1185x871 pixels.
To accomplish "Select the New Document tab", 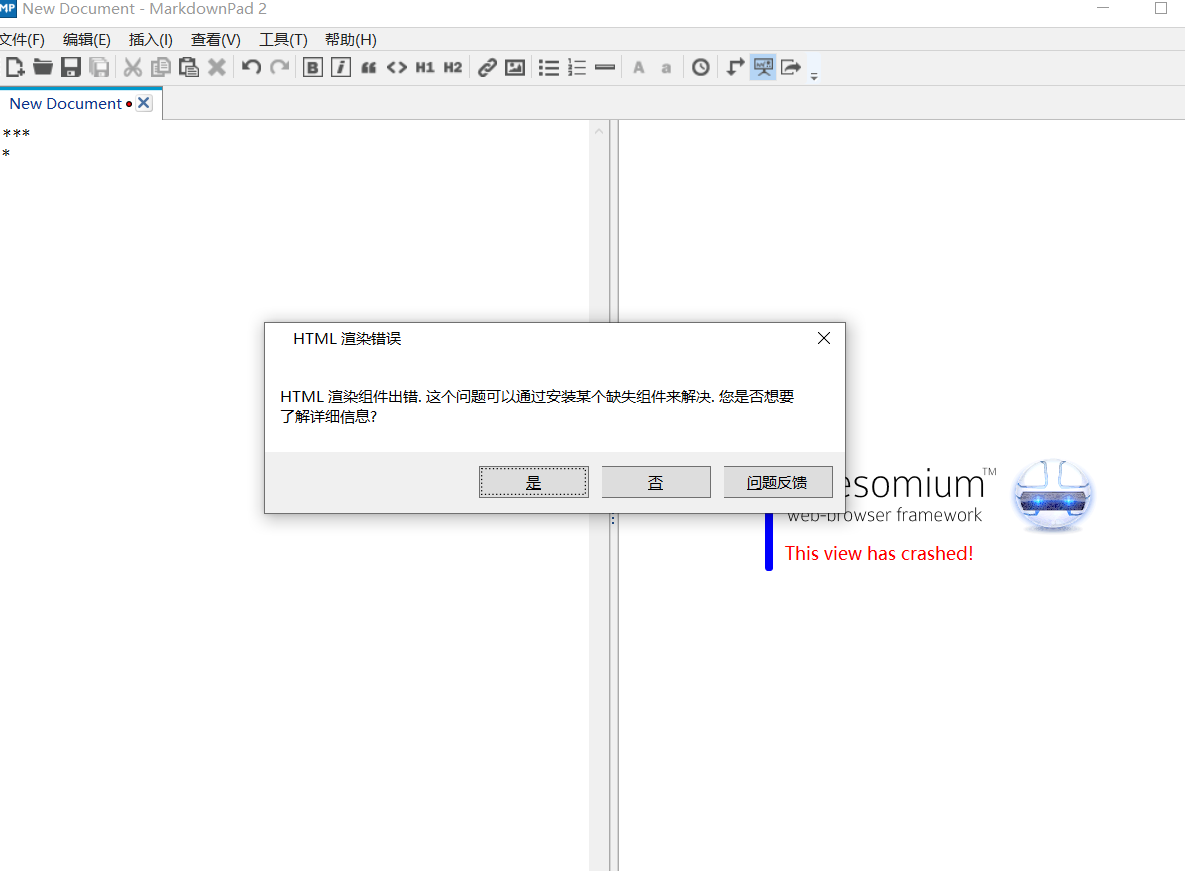I will coord(67,102).
